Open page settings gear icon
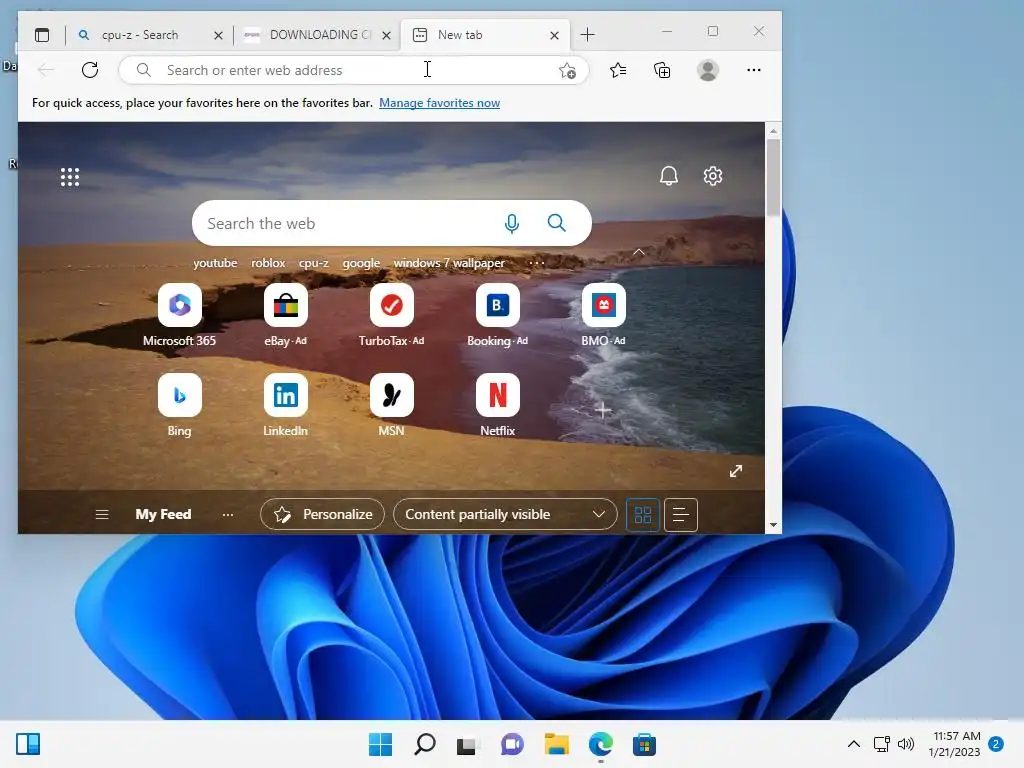Image resolution: width=1024 pixels, height=768 pixels. (712, 176)
